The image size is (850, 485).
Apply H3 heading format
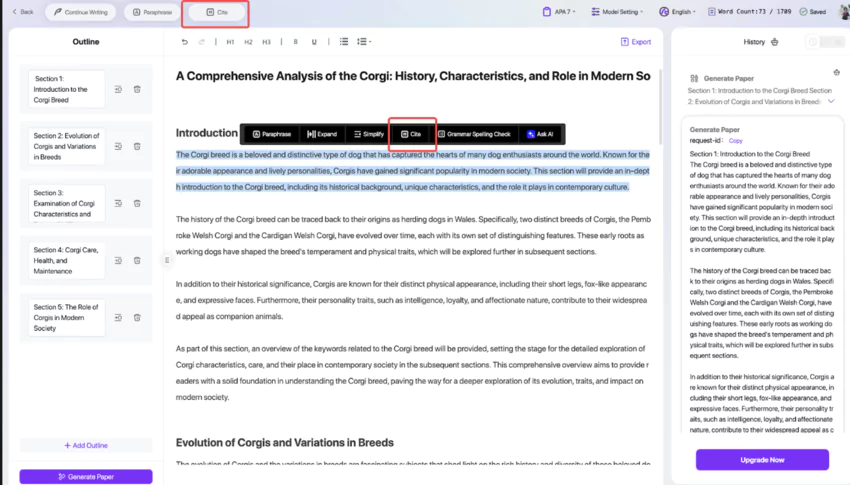266,42
